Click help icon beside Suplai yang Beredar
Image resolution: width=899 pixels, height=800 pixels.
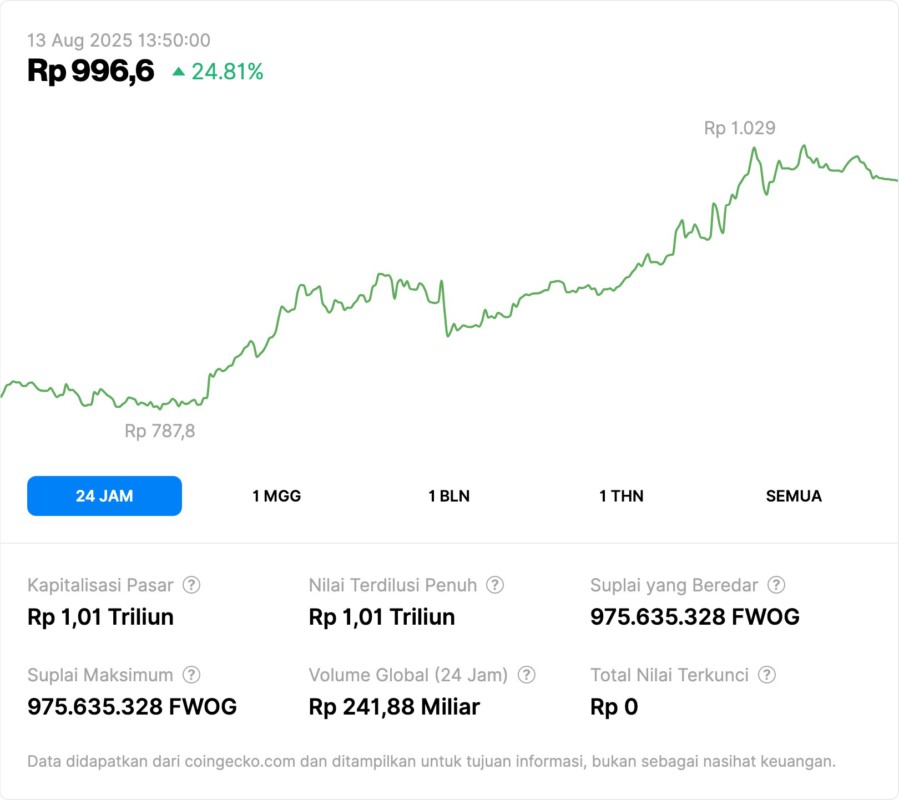click(776, 585)
